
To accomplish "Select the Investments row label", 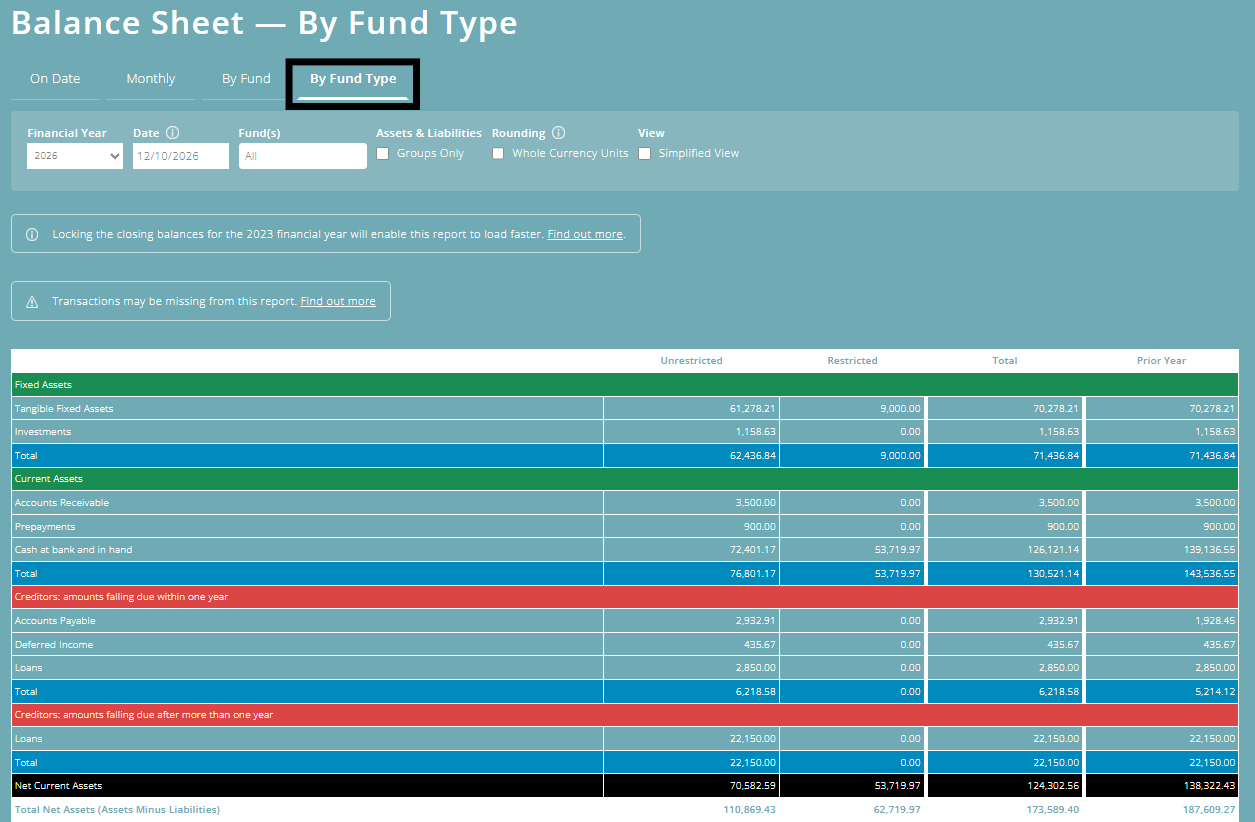I will click(x=43, y=432).
